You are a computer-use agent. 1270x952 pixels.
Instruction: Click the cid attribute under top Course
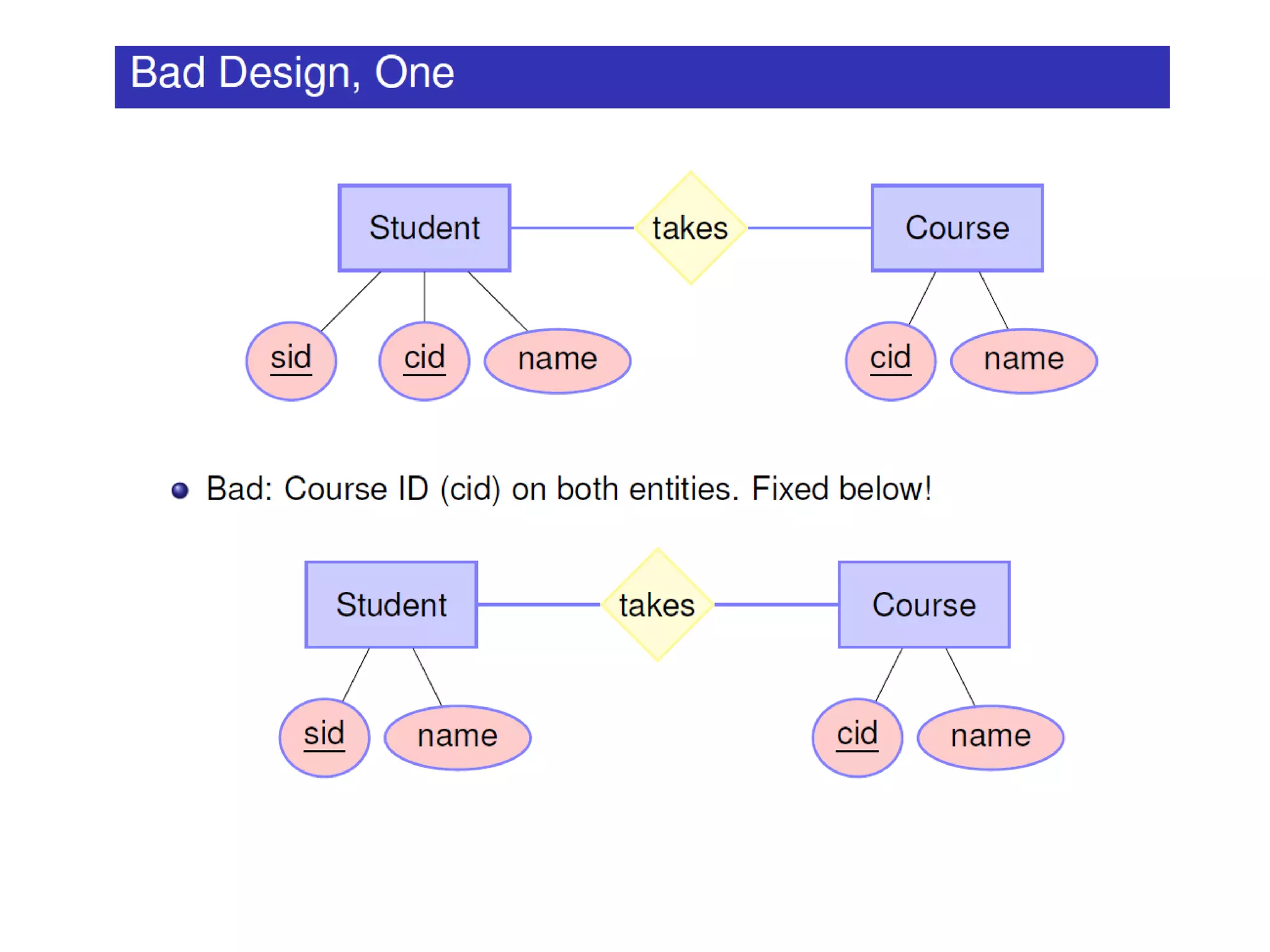point(890,361)
